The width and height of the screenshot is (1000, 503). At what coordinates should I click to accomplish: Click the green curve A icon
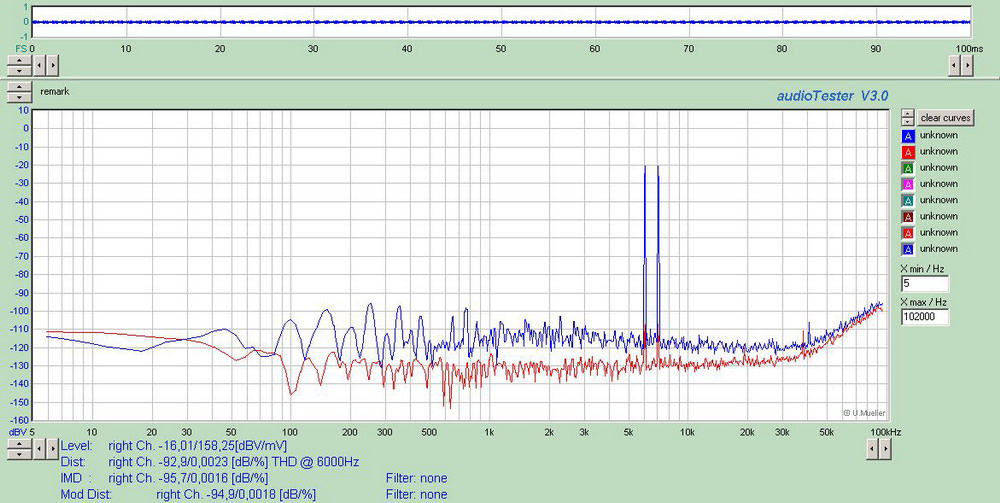(908, 168)
